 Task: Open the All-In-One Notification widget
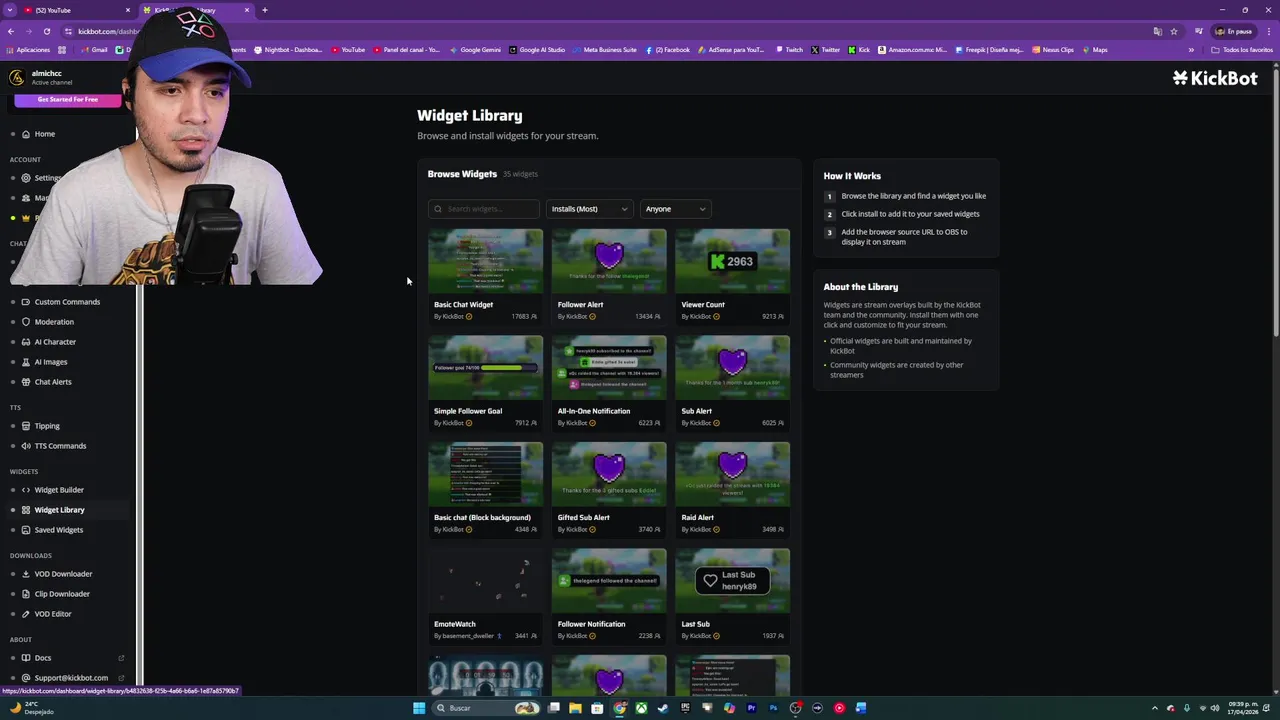tap(609, 382)
